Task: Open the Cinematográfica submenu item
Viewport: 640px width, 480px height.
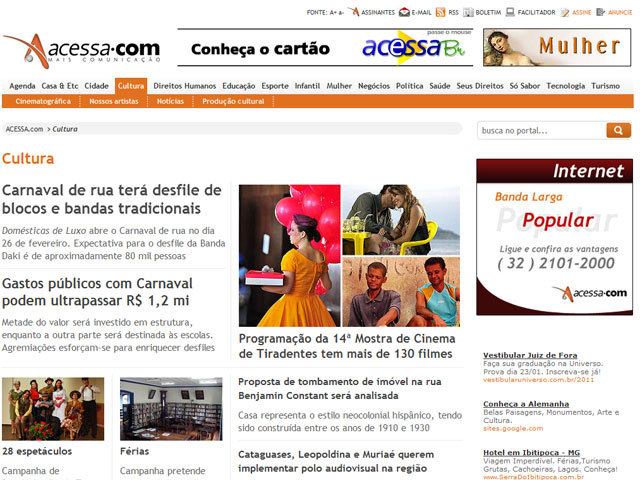Action: tap(43, 101)
